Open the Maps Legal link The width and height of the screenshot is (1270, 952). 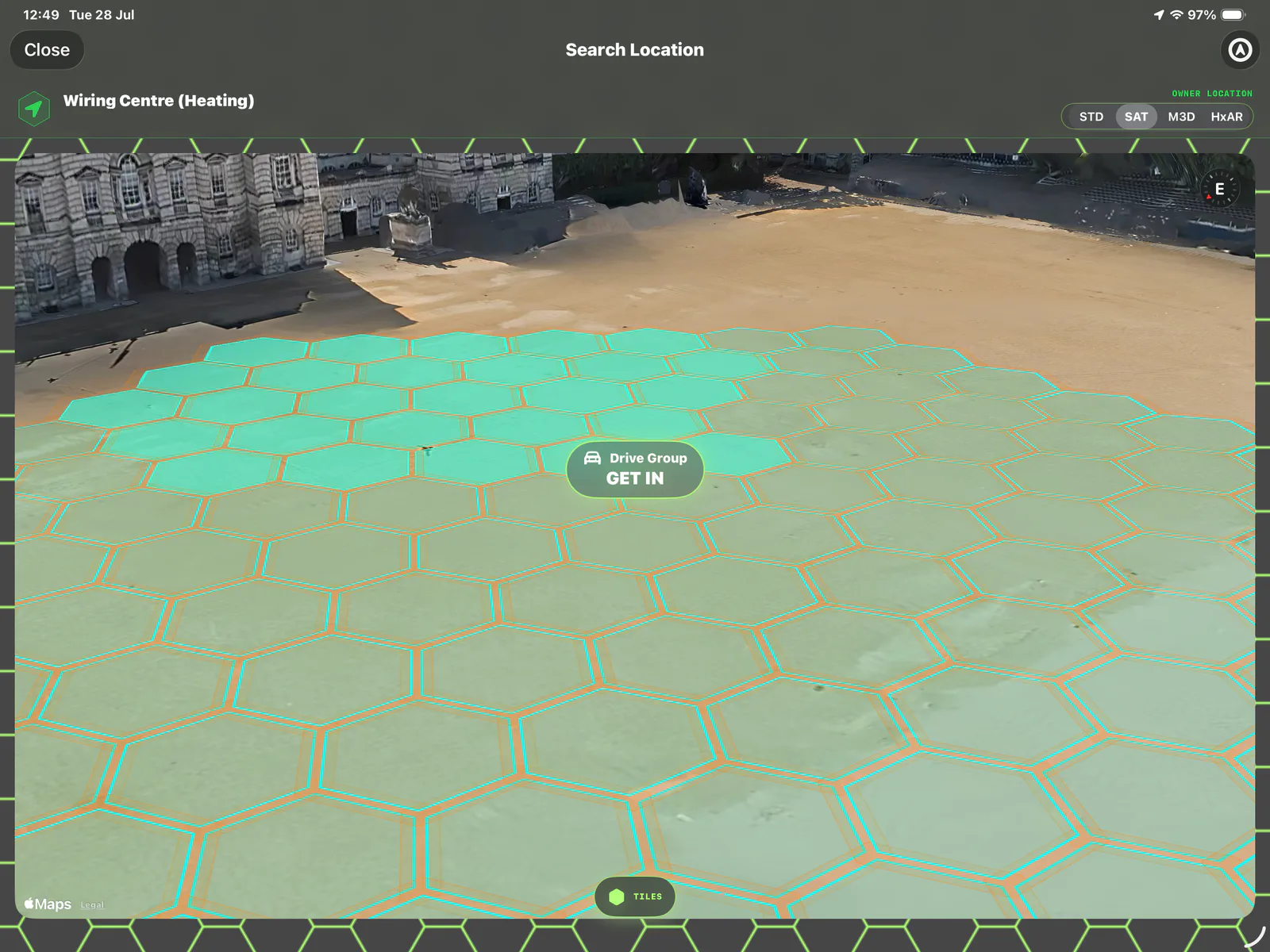click(92, 905)
